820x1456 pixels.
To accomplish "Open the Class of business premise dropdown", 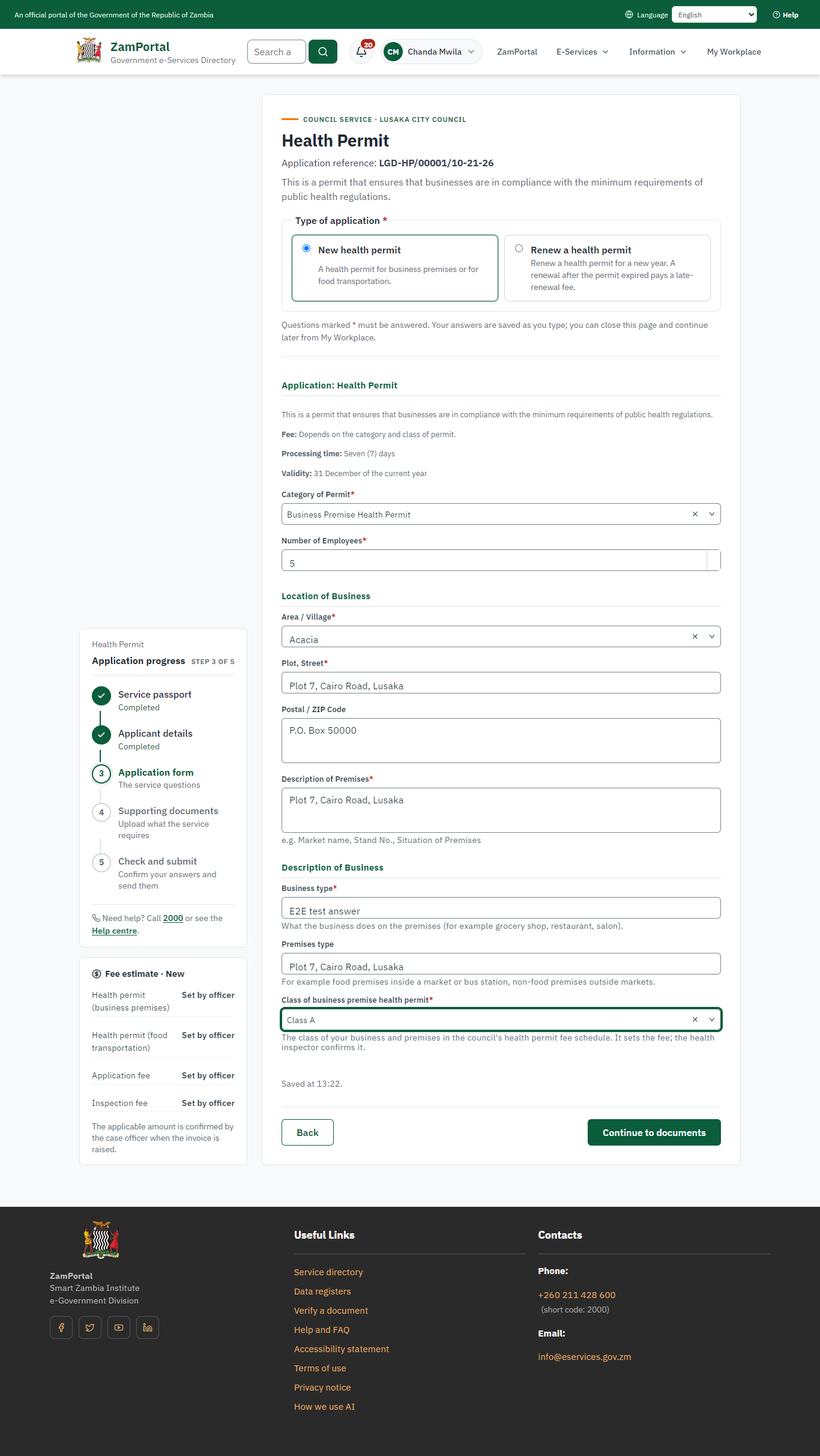I will pos(712,1020).
